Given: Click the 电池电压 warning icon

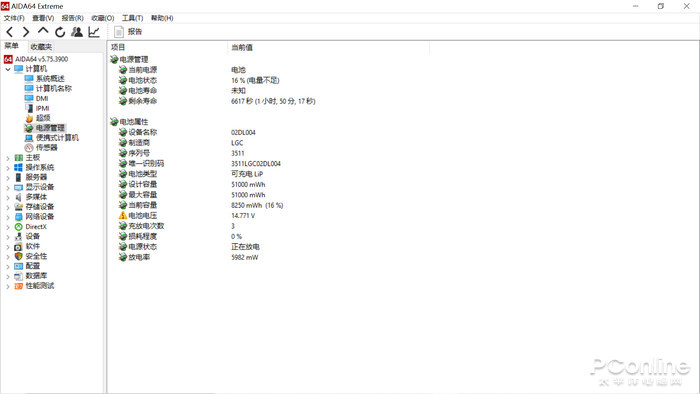Looking at the screenshot, I should (123, 216).
